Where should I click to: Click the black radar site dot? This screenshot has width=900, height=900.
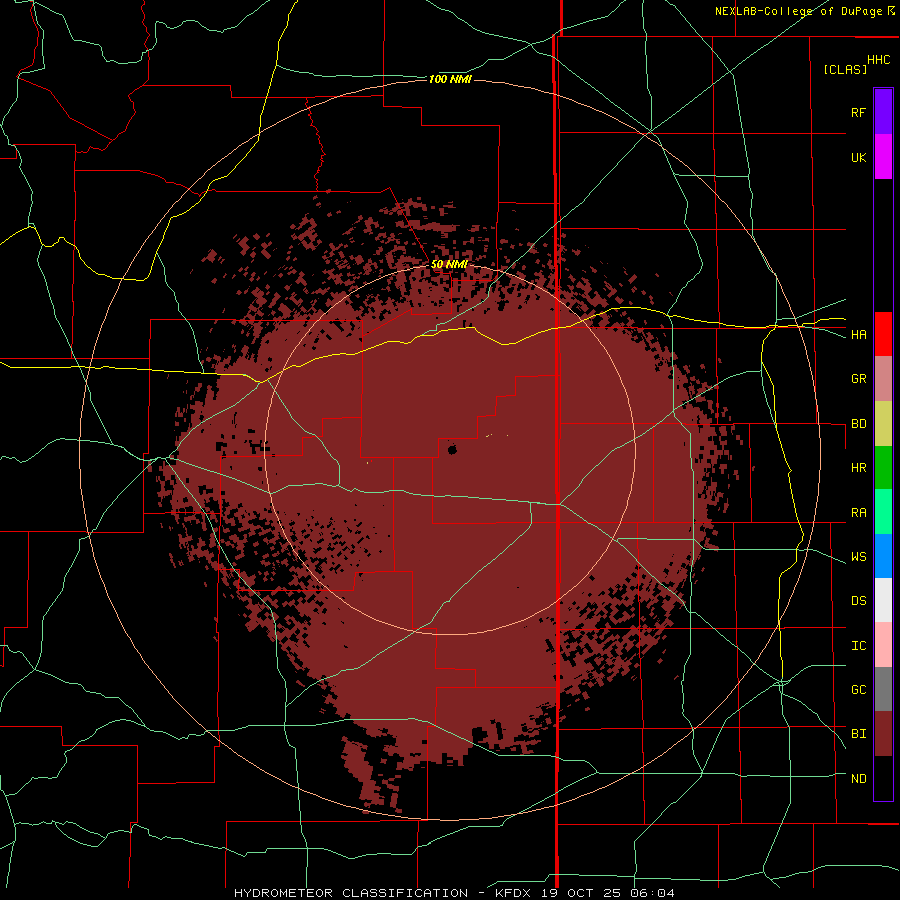coord(452,449)
